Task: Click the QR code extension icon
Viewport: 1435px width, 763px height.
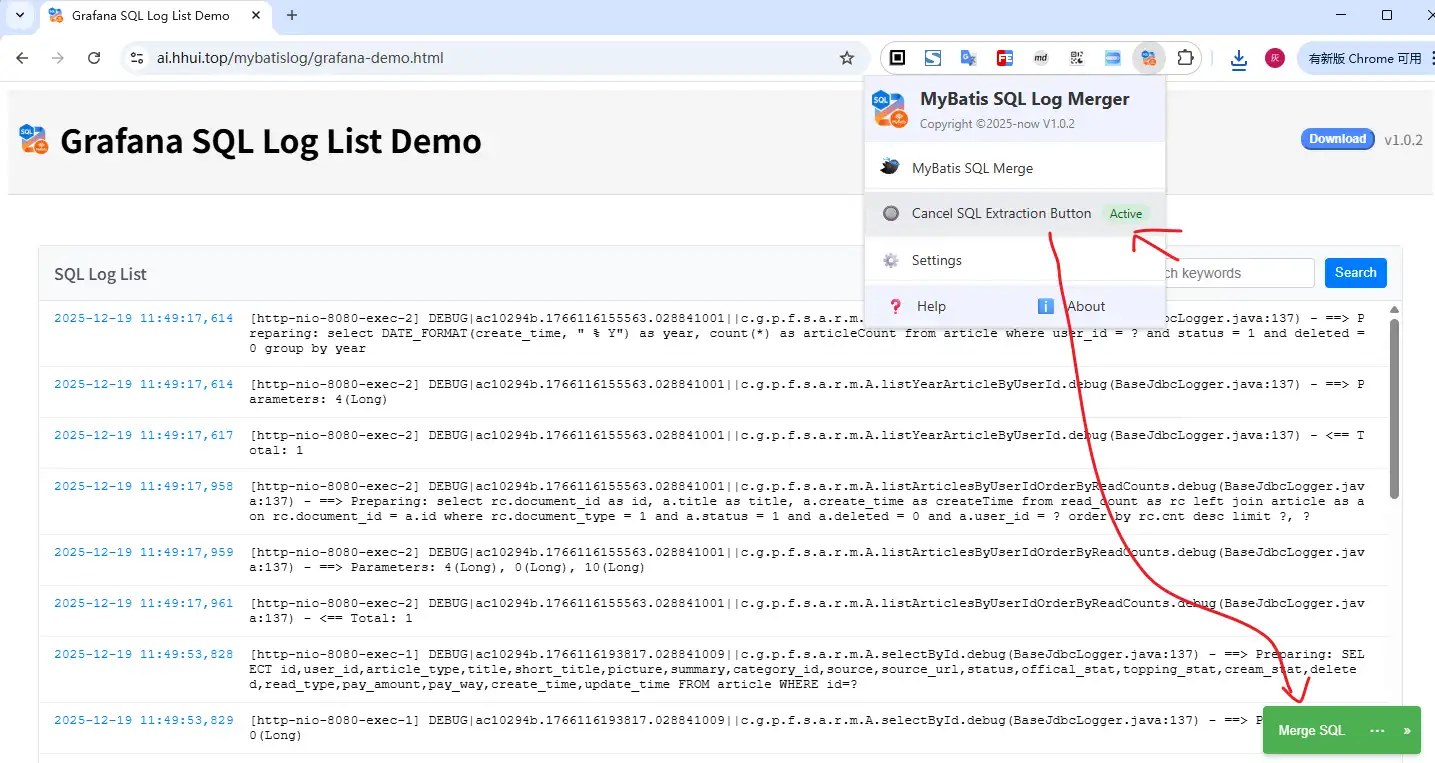Action: point(1076,58)
